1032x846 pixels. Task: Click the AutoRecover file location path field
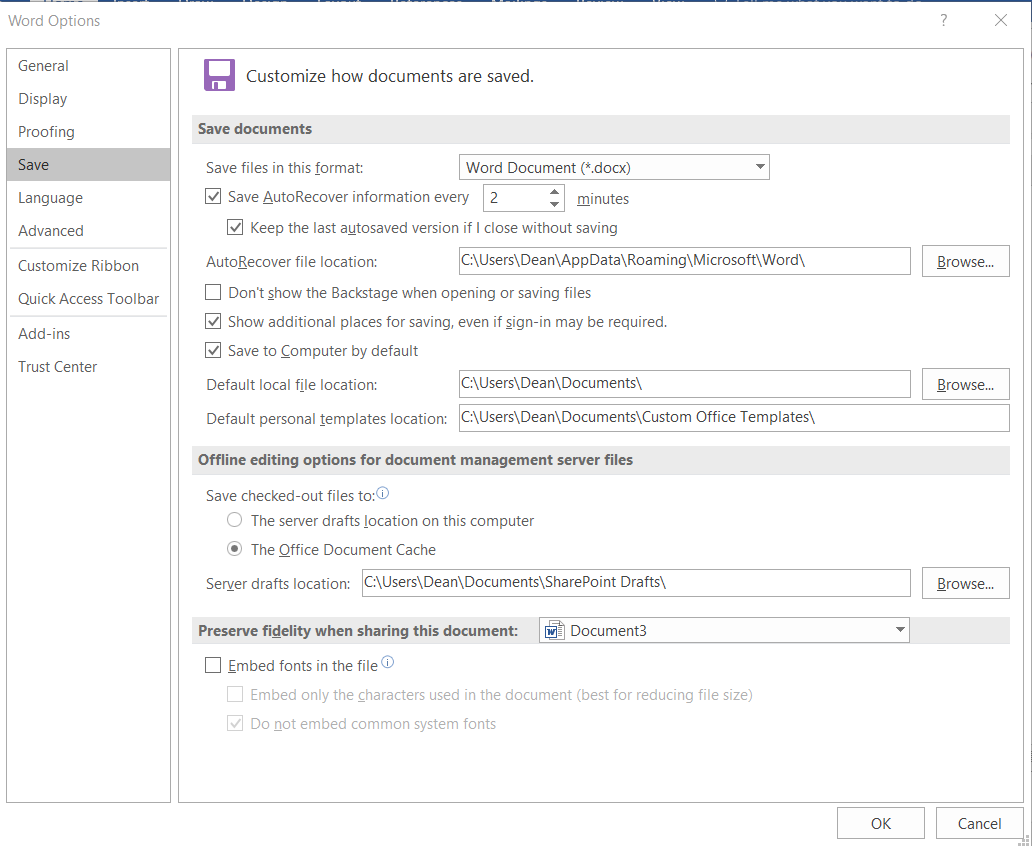684,261
